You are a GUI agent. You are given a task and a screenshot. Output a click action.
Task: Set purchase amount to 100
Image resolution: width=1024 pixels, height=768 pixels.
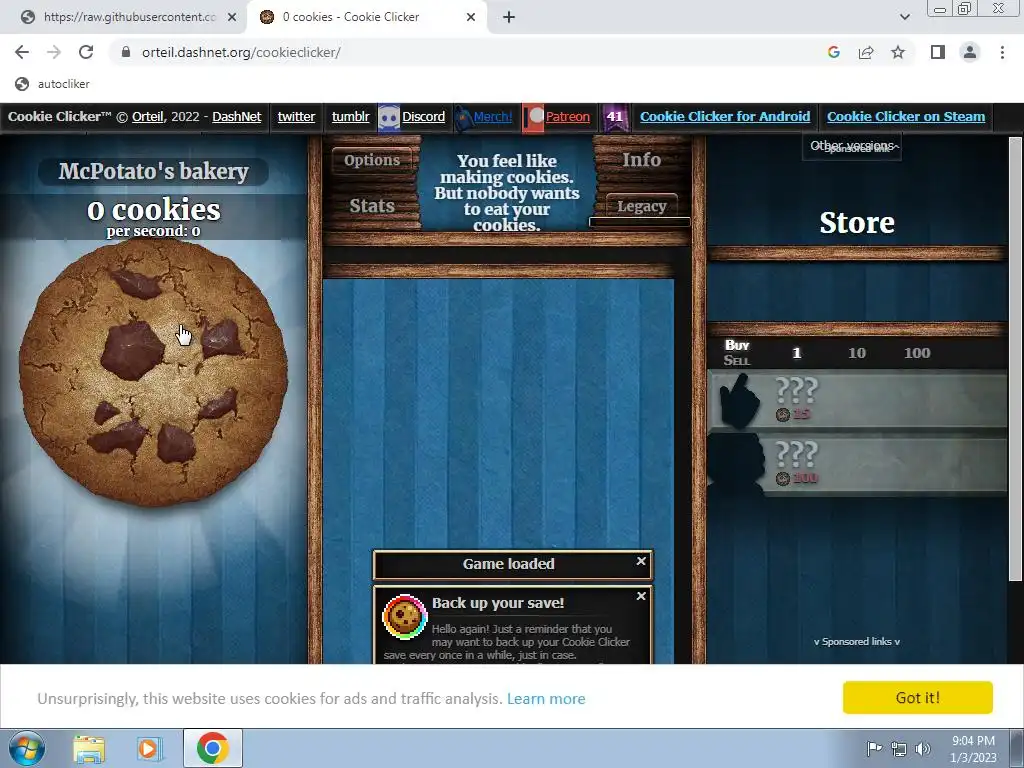coord(917,353)
